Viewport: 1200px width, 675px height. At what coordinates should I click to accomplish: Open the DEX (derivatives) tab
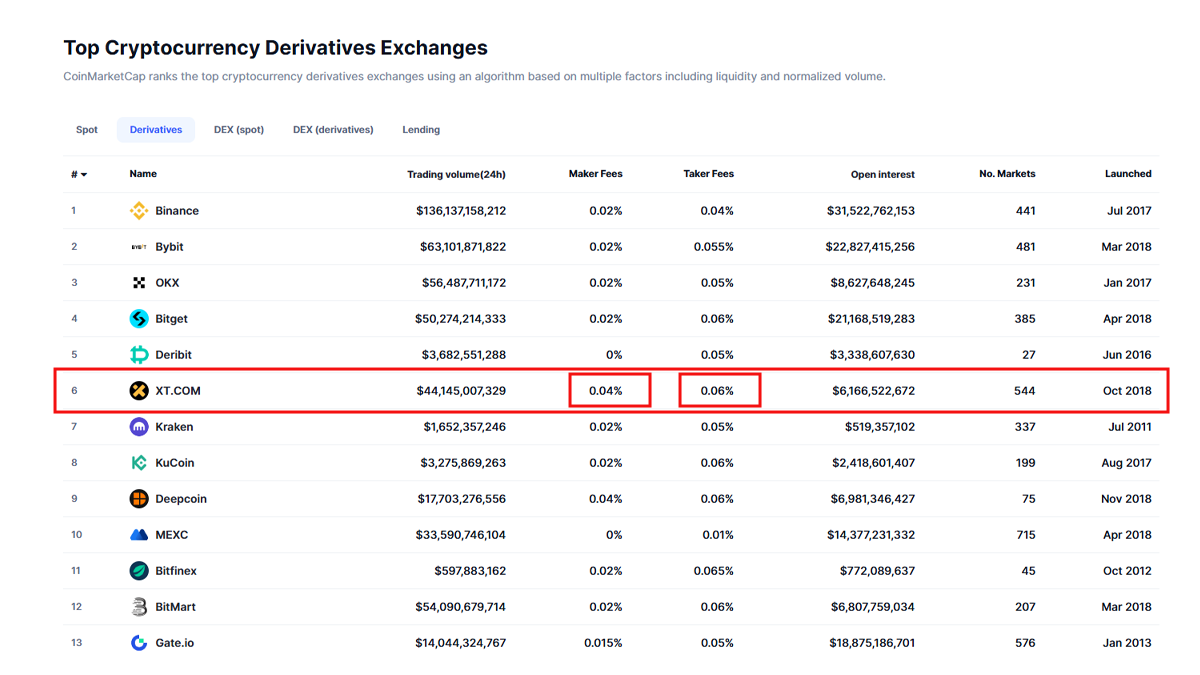click(333, 130)
